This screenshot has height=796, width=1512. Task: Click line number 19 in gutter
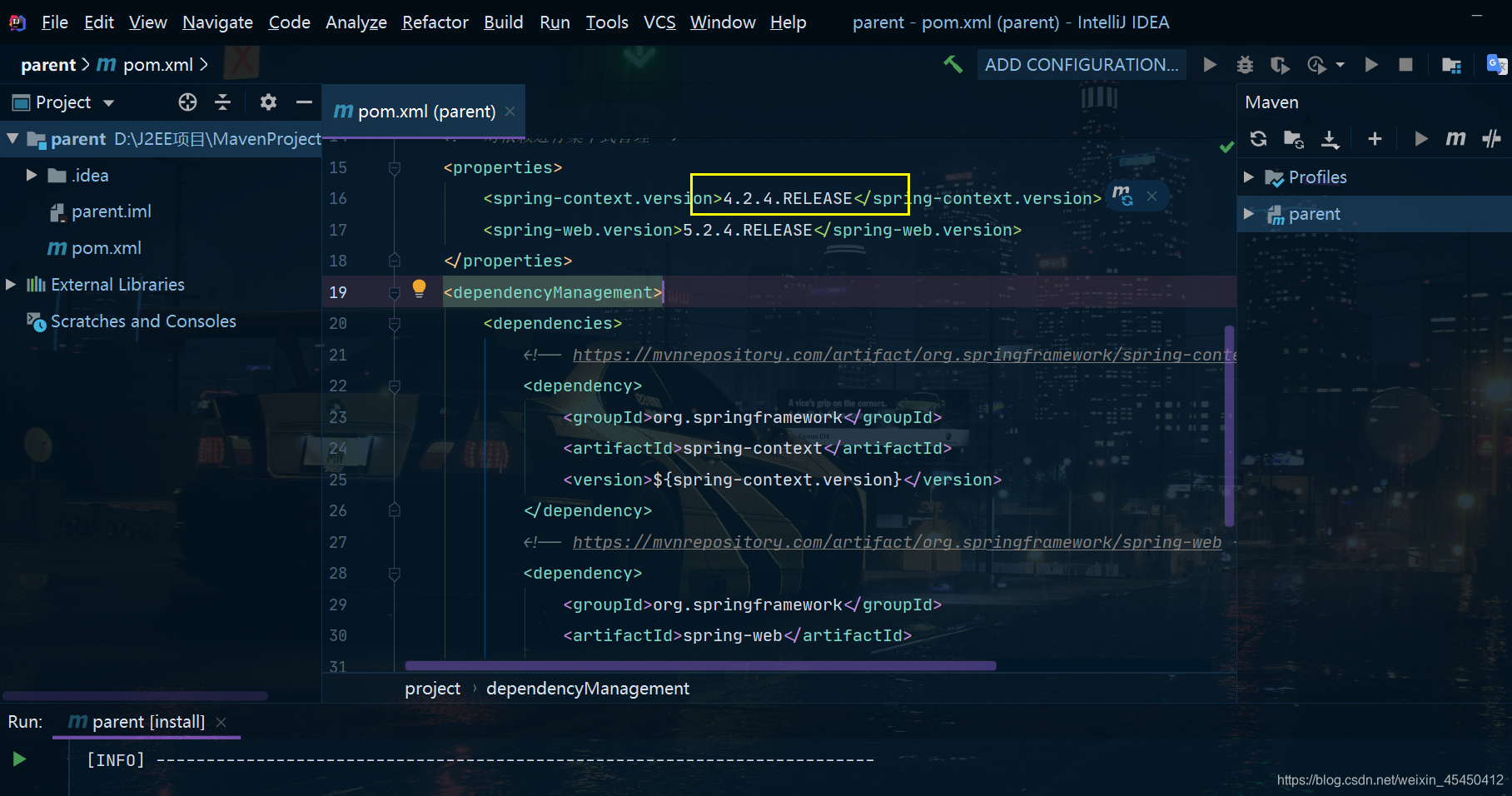point(338,292)
